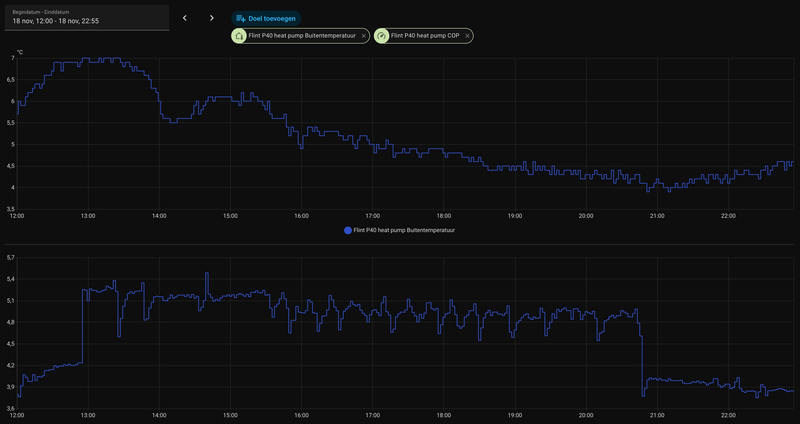Click the 15:00 label on COP chart axis
Viewport: 800px width, 424px height.
click(230, 414)
